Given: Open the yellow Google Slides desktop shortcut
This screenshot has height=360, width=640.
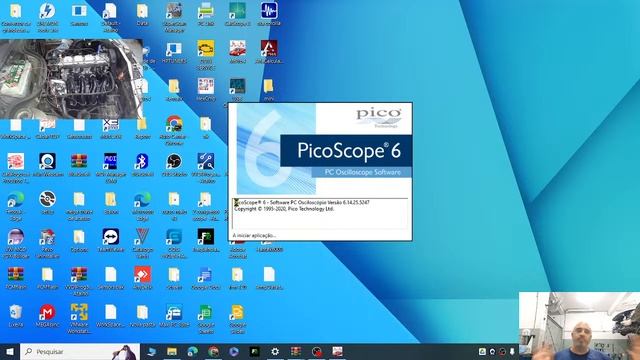Looking at the screenshot, I should coord(237,312).
